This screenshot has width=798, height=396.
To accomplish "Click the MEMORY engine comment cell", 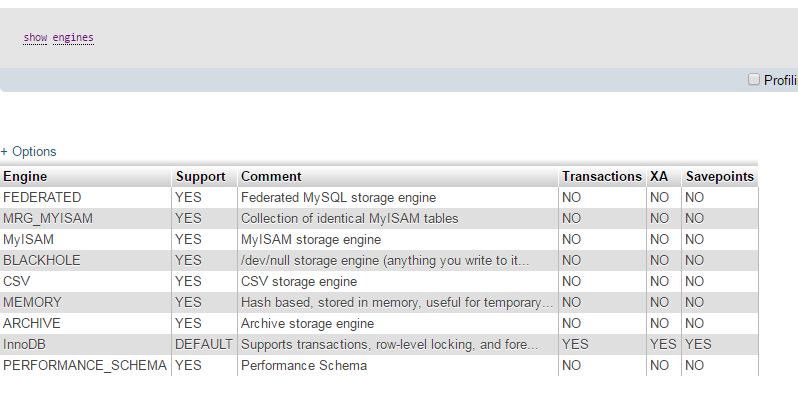I will click(x=397, y=302).
